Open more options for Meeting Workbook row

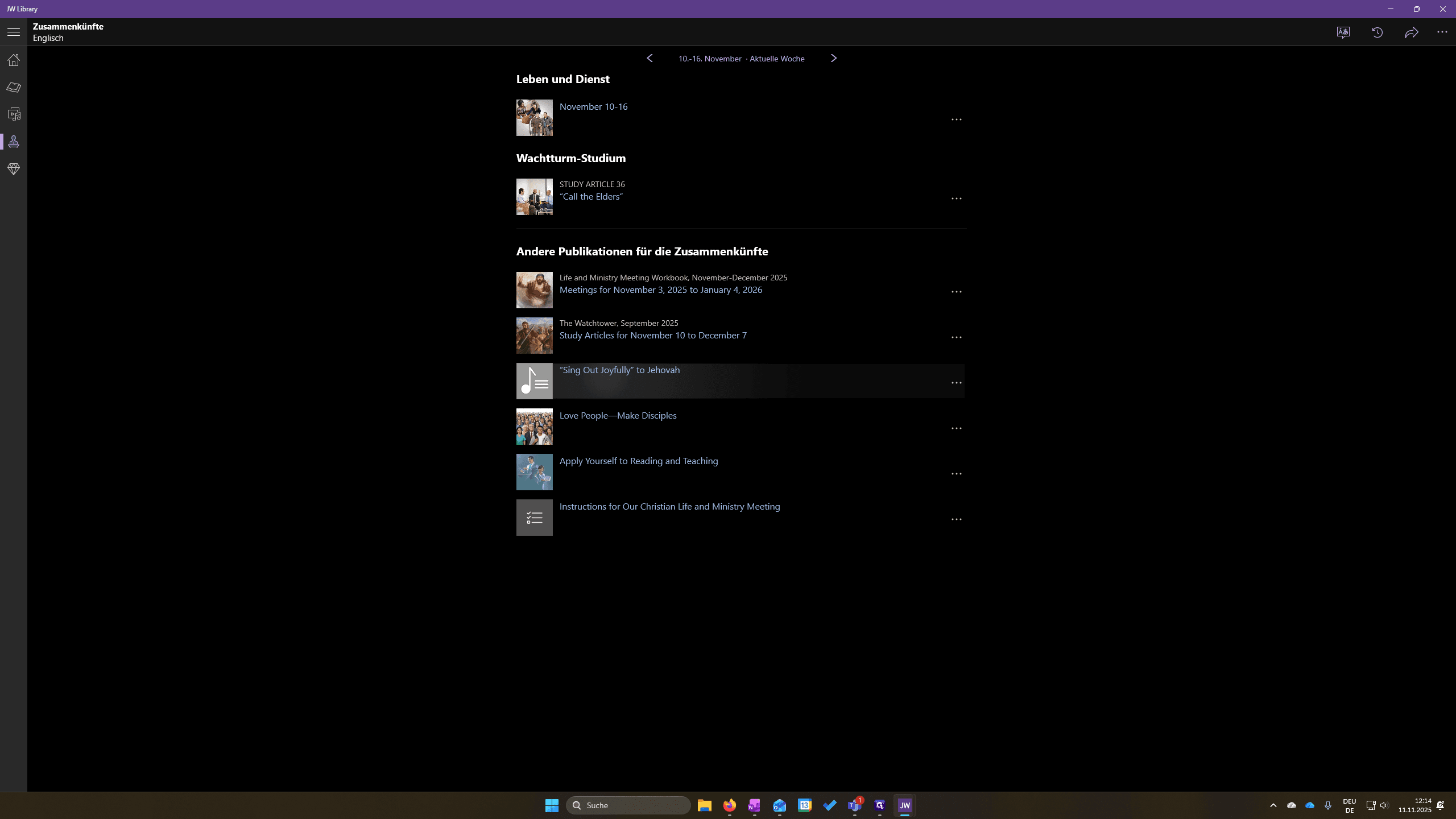coord(957,292)
